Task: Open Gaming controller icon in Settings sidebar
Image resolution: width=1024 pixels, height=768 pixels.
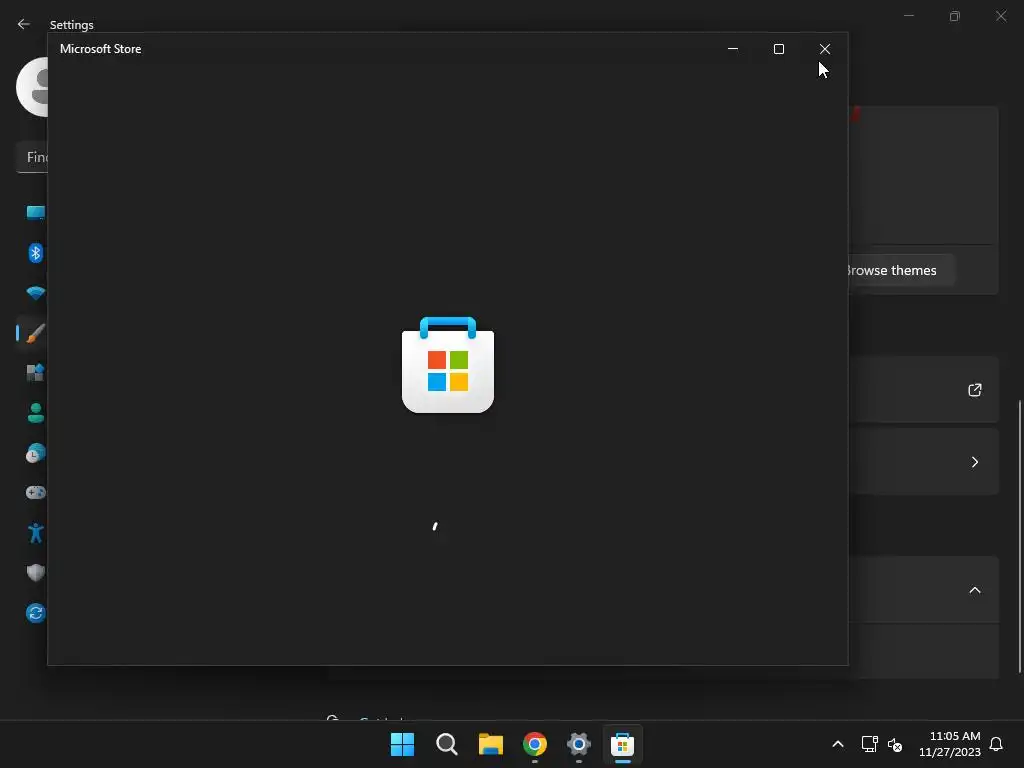Action: (x=36, y=492)
